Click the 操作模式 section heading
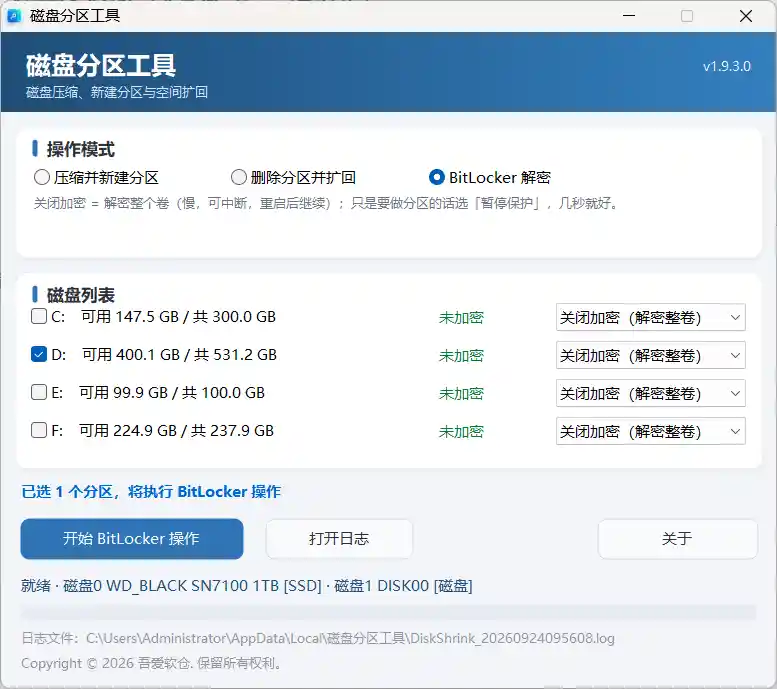This screenshot has height=689, width=777. pyautogui.click(x=81, y=149)
